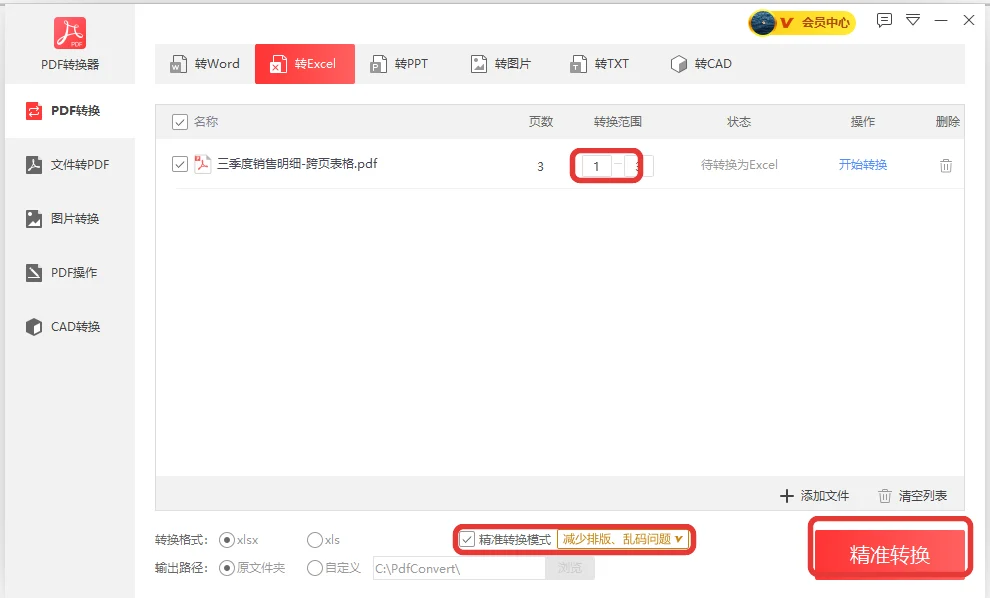Open CAD转换 sidebar section

pos(70,326)
